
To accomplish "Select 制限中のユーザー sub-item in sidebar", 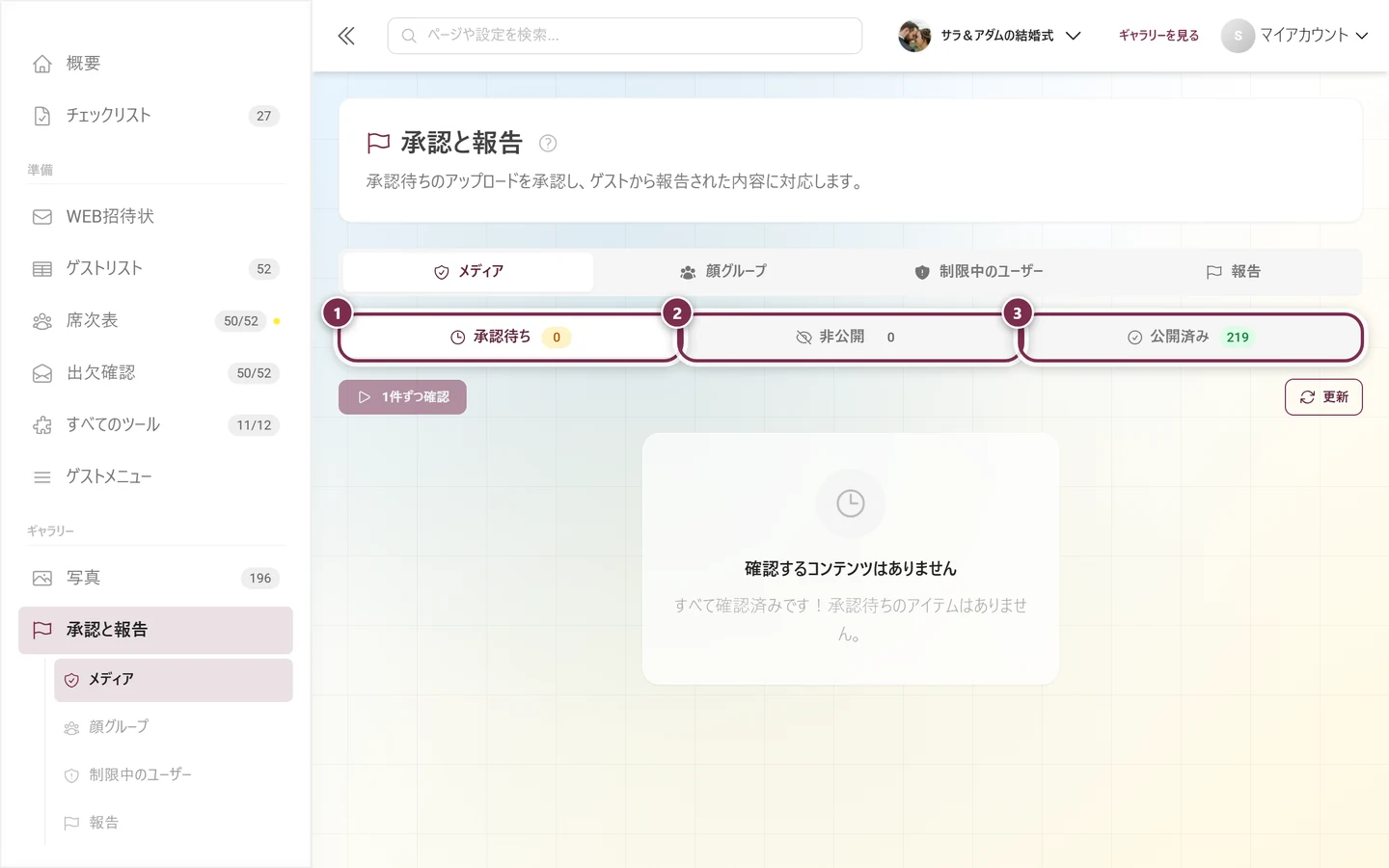I will (174, 775).
